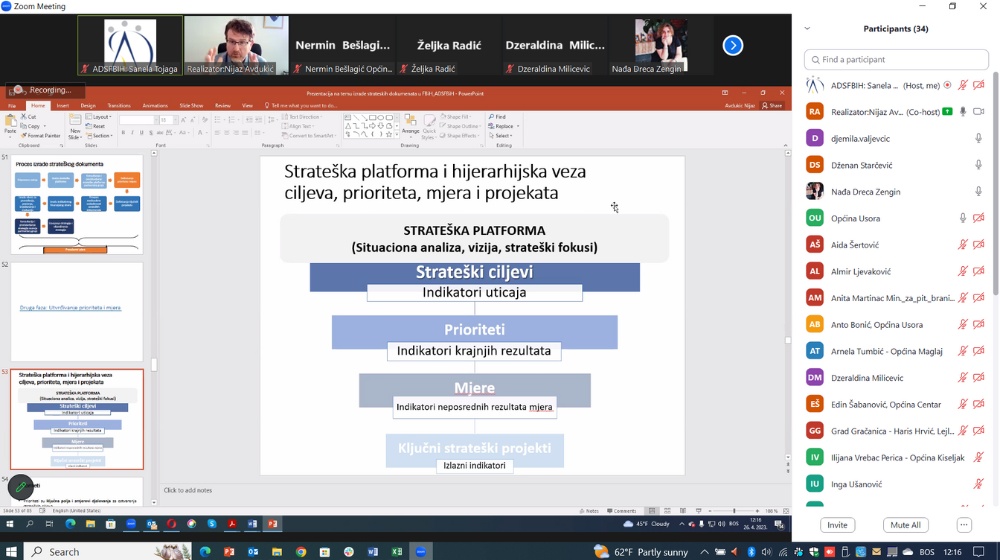
Task: Show next page of Zoom video gallery
Action: [x=733, y=45]
